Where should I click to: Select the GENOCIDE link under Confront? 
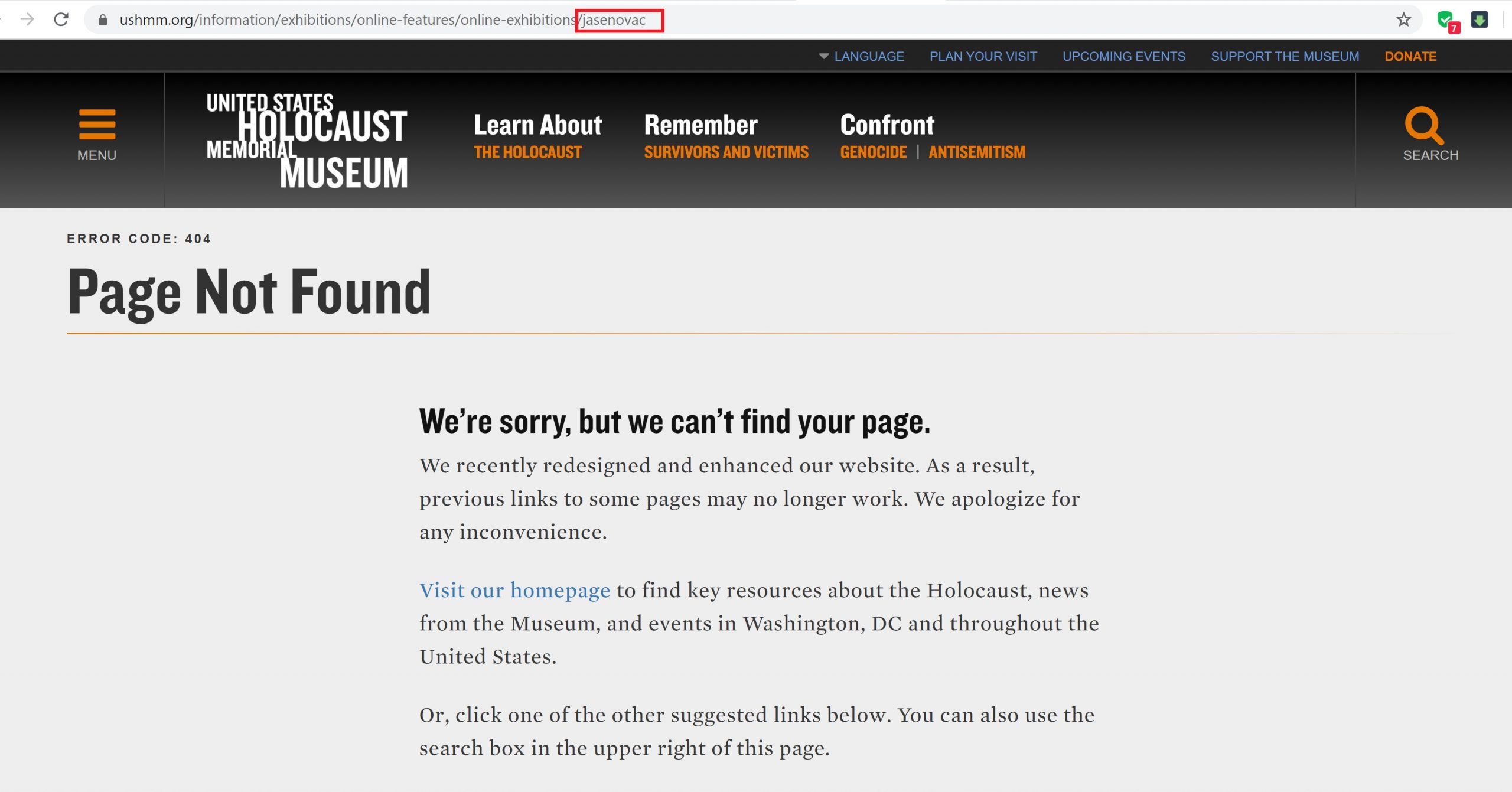point(873,152)
